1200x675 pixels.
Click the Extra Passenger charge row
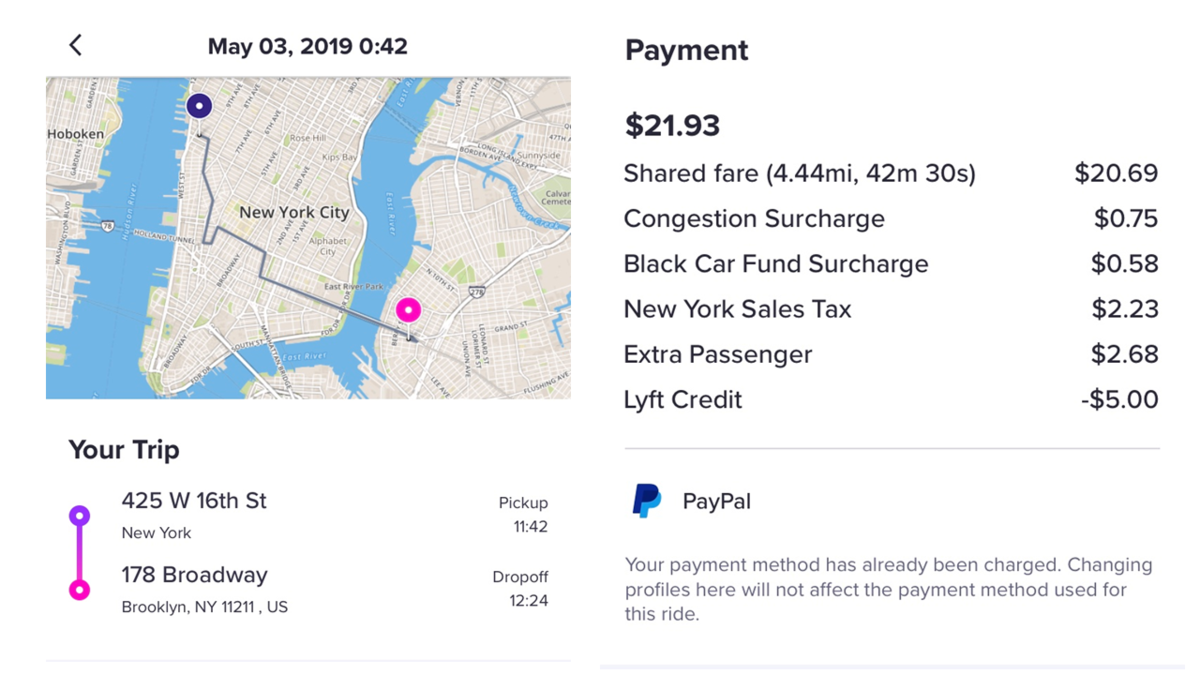891,354
